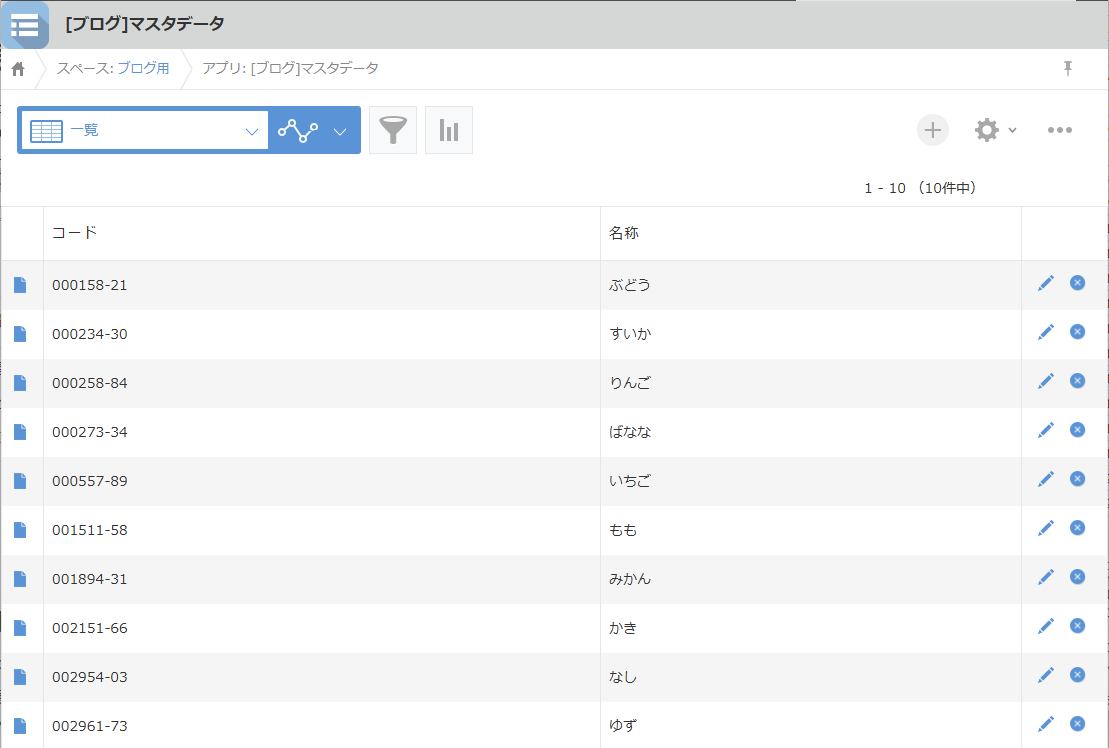
Task: Open record details for 000258-84
Action: click(x=20, y=383)
